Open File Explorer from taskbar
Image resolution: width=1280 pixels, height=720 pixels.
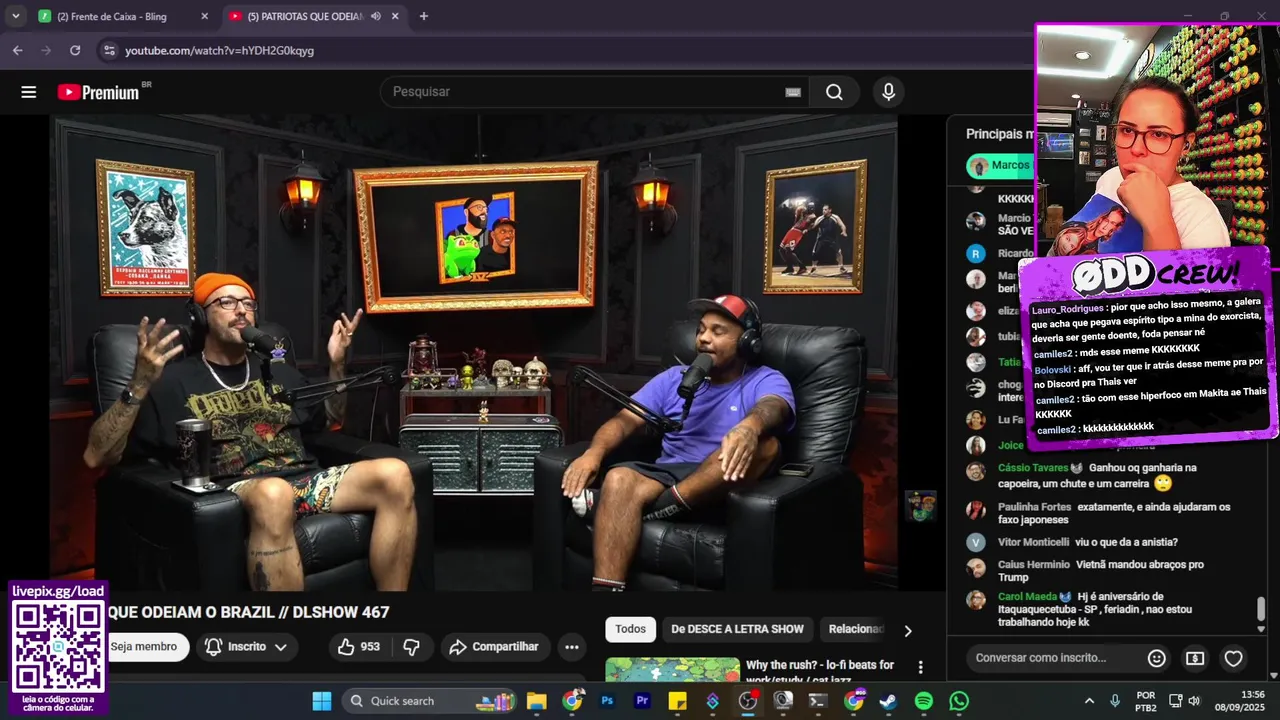click(537, 701)
